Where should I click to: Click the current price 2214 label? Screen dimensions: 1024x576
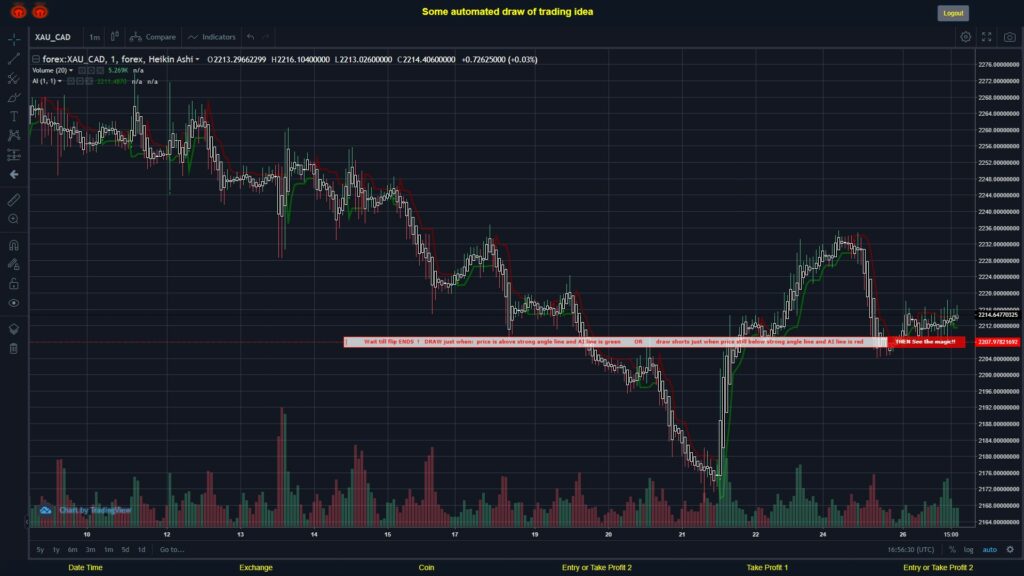(997, 315)
